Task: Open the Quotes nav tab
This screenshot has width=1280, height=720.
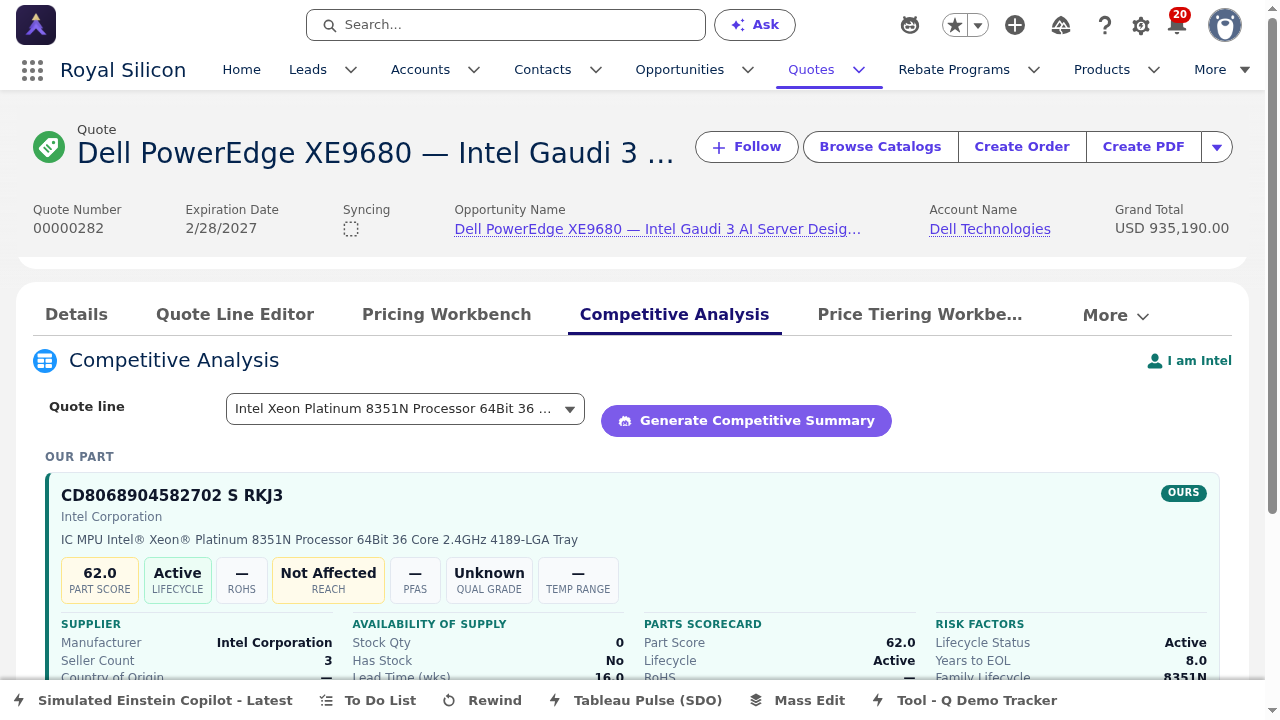Action: [x=811, y=70]
